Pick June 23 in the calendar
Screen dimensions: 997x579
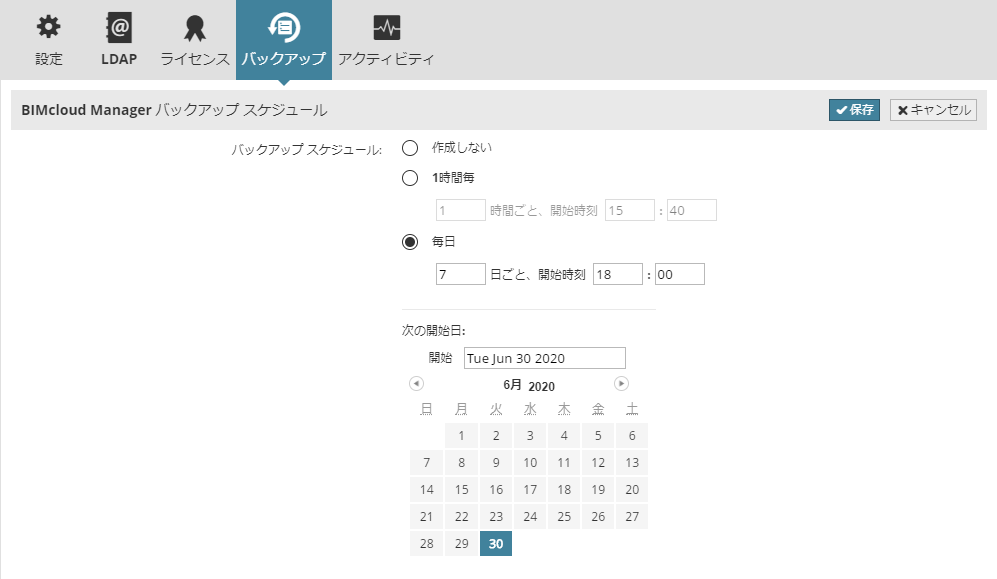496,517
